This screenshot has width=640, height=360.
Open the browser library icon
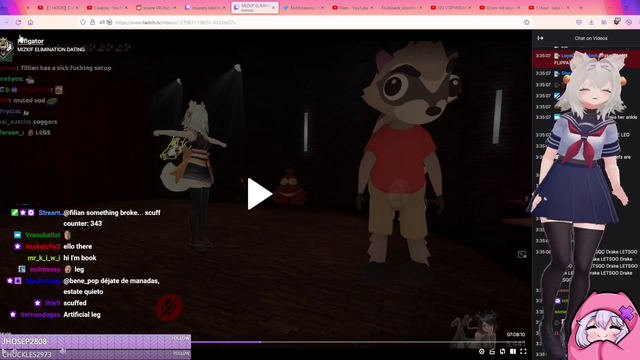(604, 22)
